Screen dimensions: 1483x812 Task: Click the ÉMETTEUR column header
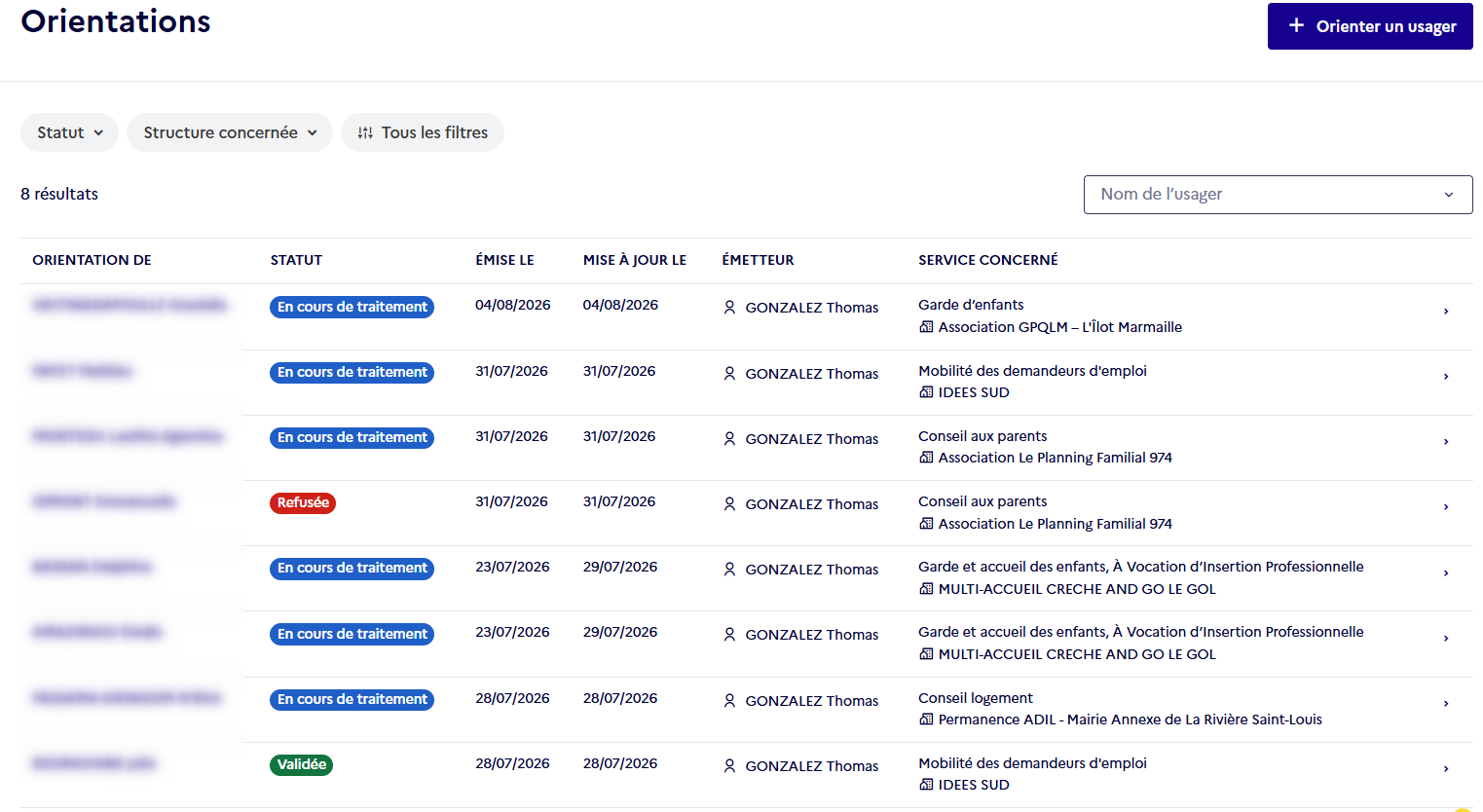[x=758, y=260]
